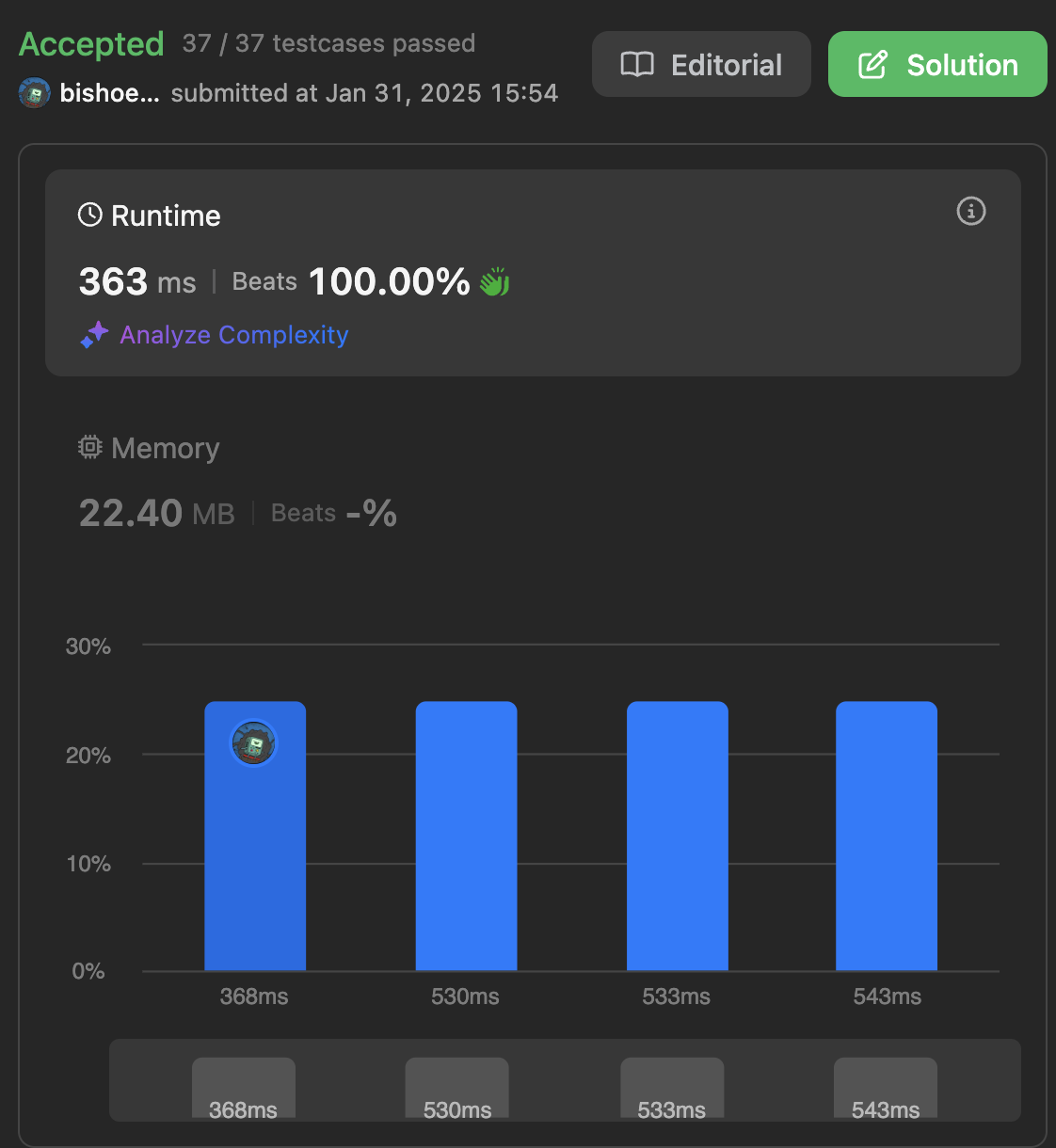
Task: Select the 543ms mini bar in range selector
Action: [x=886, y=1088]
